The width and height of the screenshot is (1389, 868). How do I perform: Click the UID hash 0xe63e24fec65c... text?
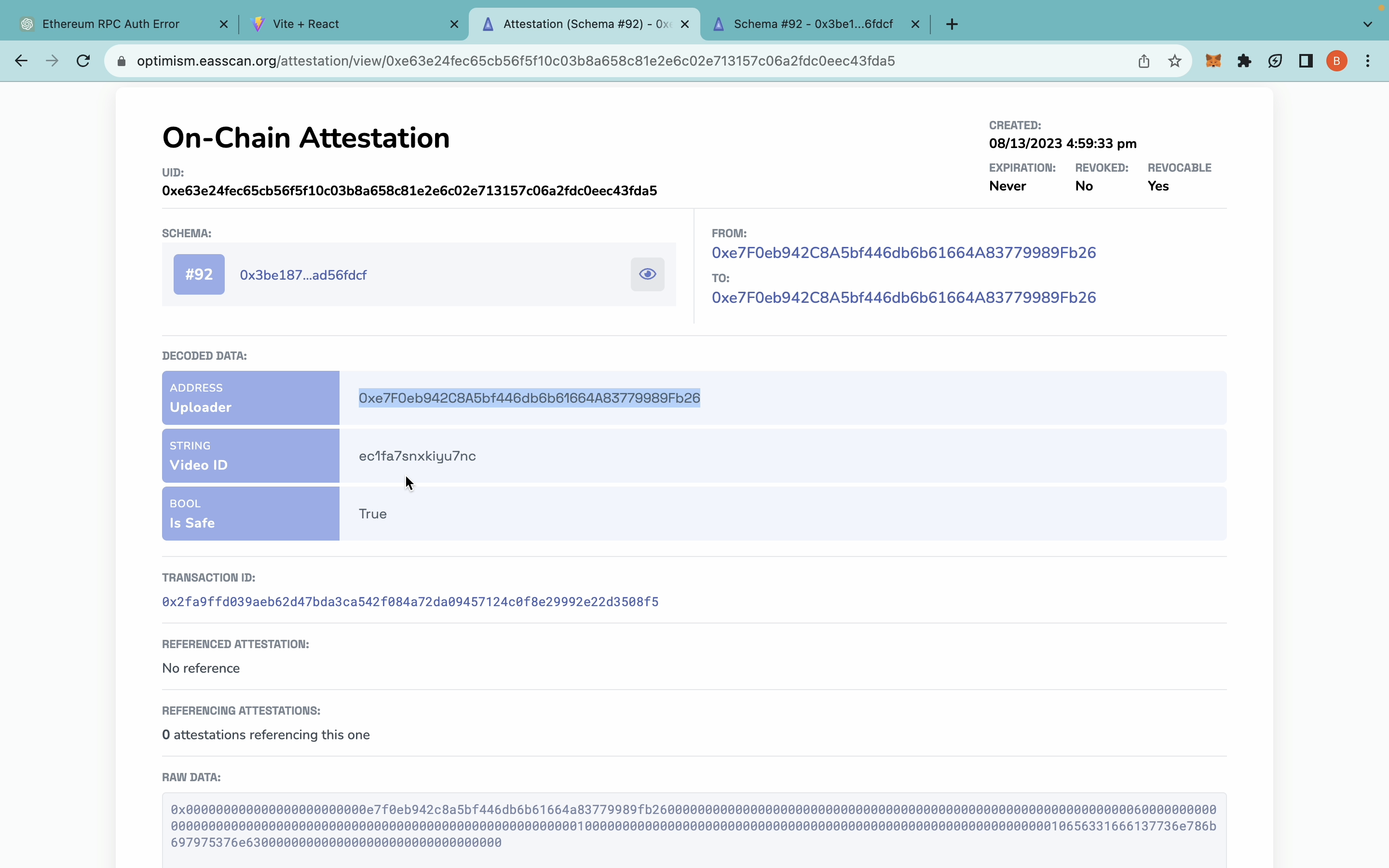pyautogui.click(x=409, y=190)
